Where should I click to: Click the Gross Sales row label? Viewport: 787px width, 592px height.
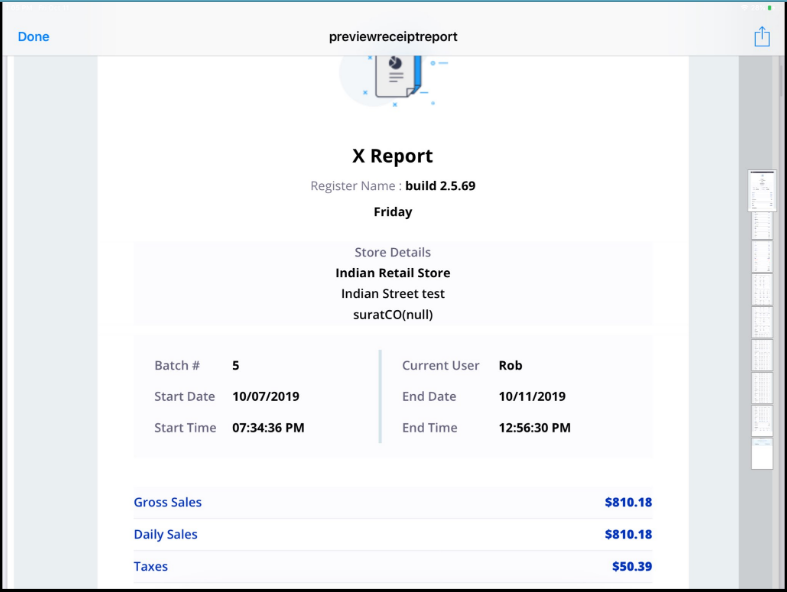(168, 502)
